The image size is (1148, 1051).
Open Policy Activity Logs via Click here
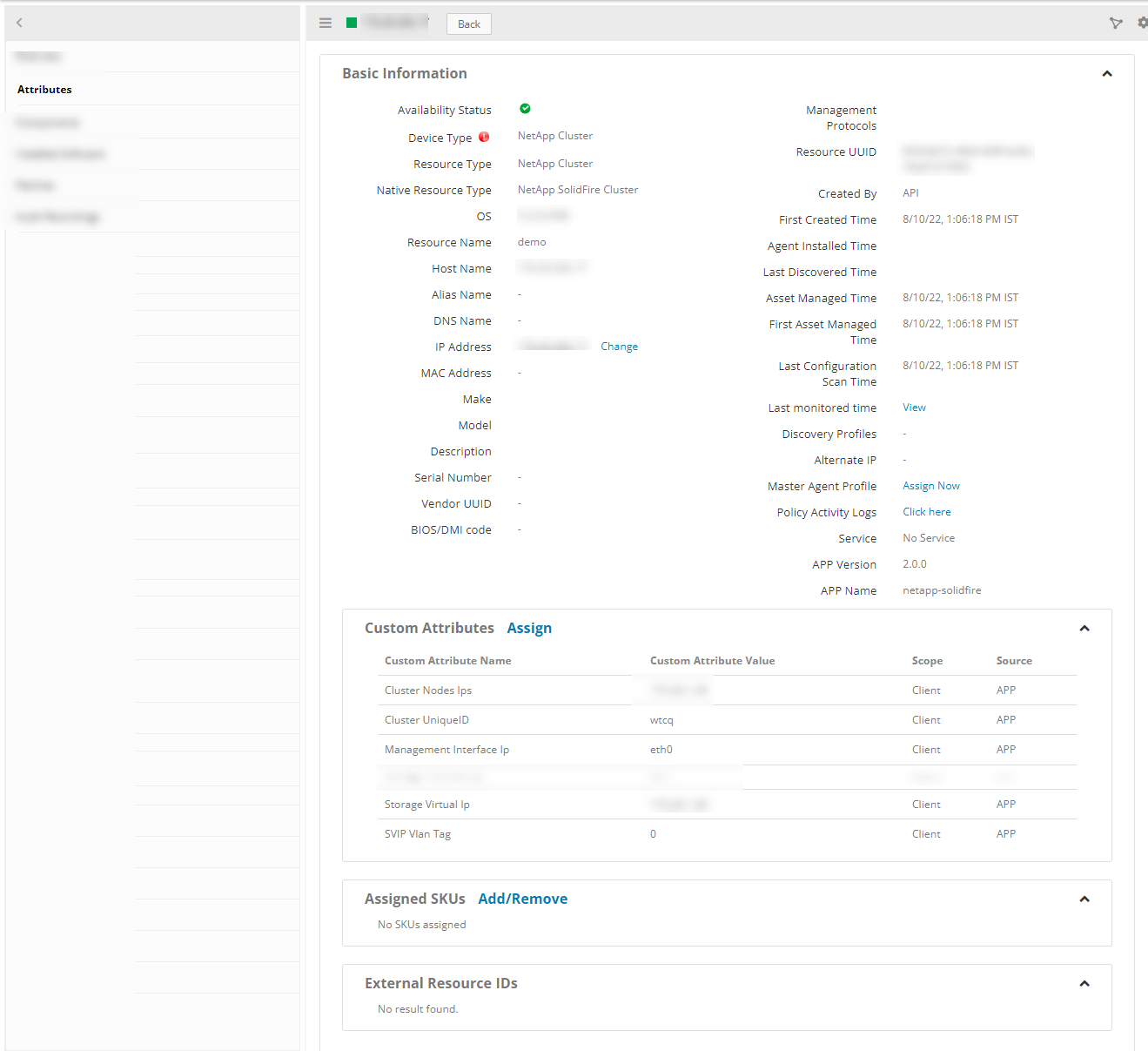coord(926,511)
